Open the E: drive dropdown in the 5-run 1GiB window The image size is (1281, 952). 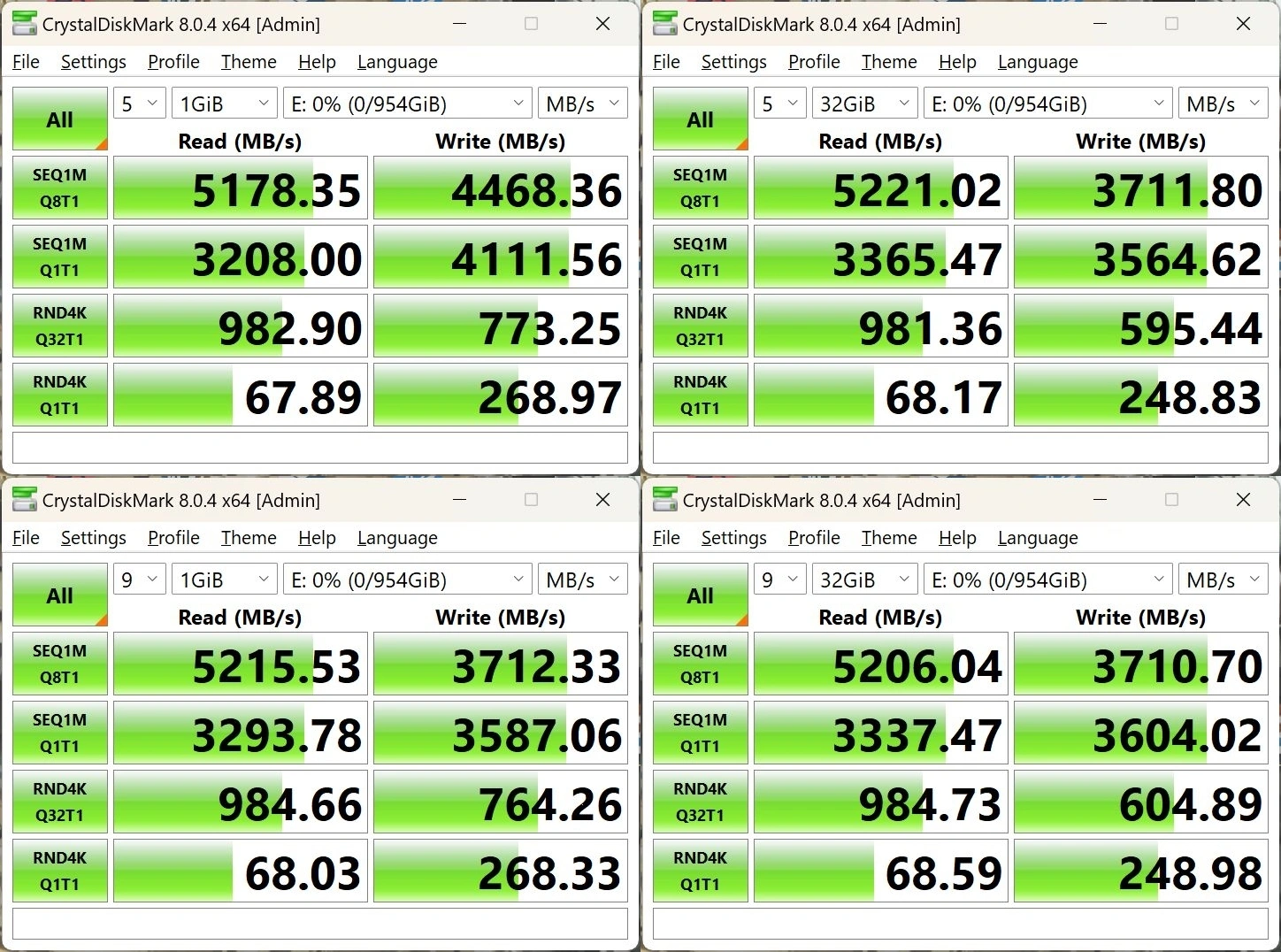[x=408, y=104]
